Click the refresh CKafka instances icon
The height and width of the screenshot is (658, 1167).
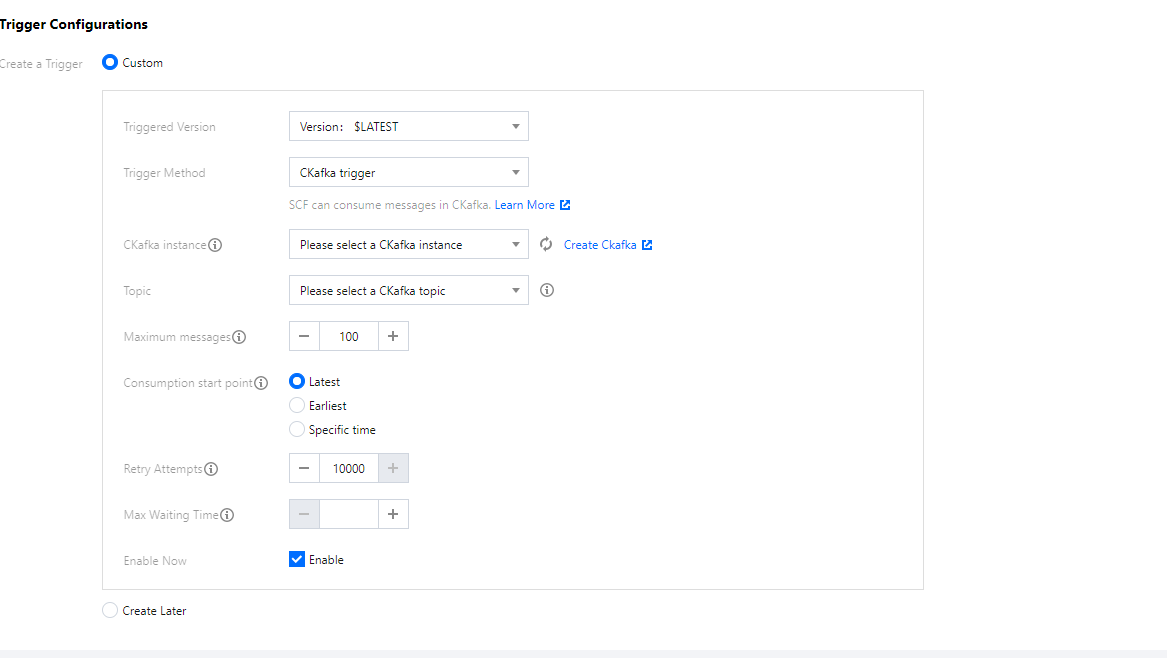pyautogui.click(x=546, y=245)
